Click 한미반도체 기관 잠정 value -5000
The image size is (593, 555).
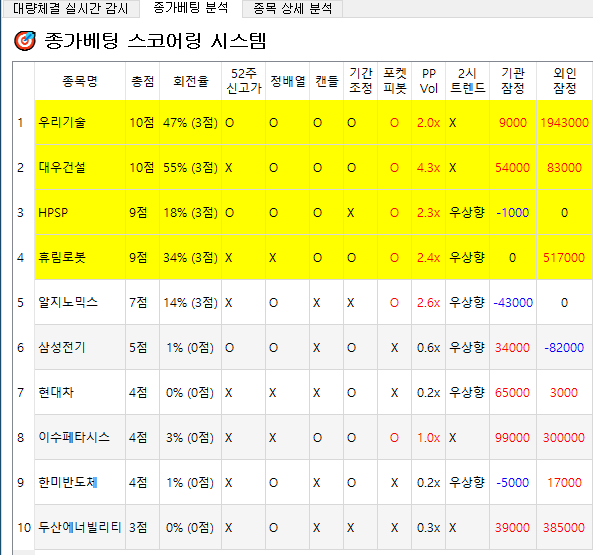point(512,482)
